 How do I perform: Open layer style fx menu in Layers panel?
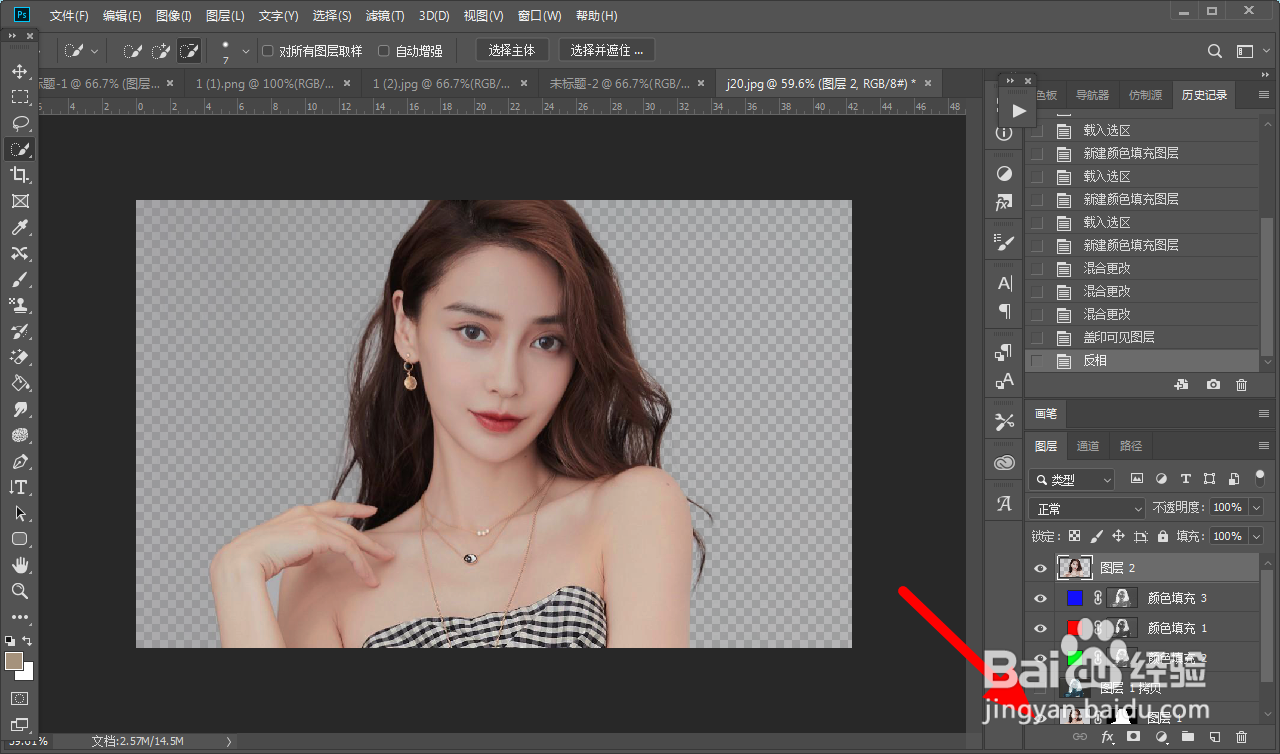pos(1107,737)
